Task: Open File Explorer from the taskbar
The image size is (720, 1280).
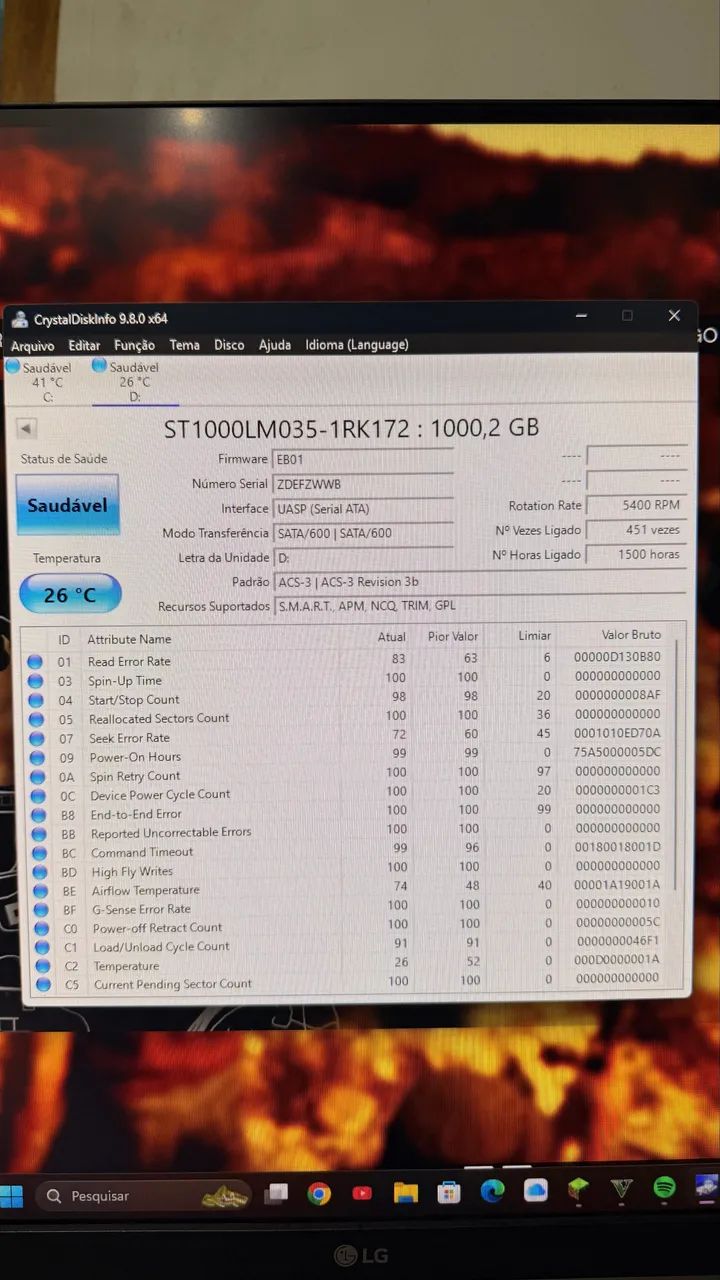Action: tap(405, 1192)
